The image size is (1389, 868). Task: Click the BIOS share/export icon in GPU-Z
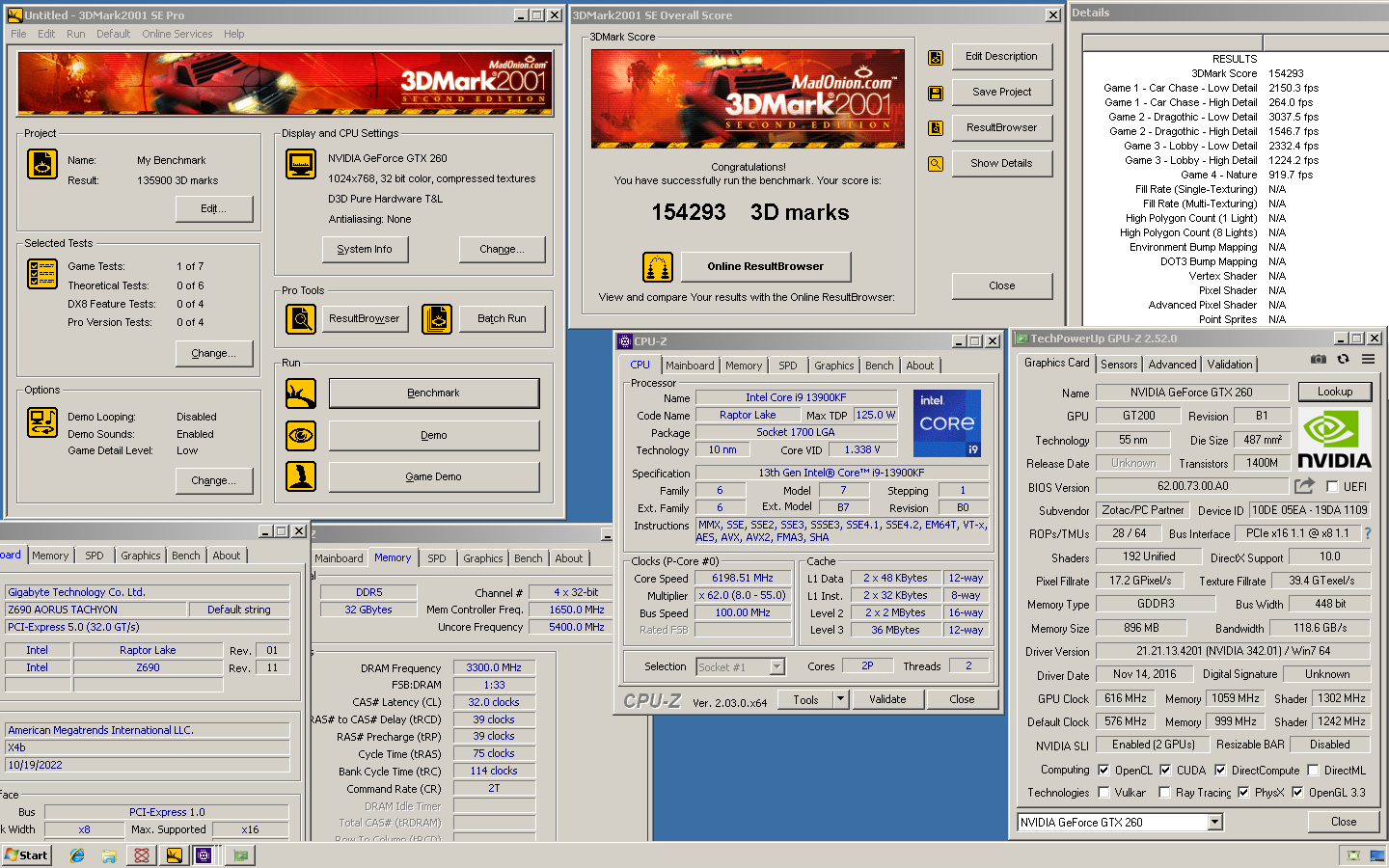tap(1305, 486)
